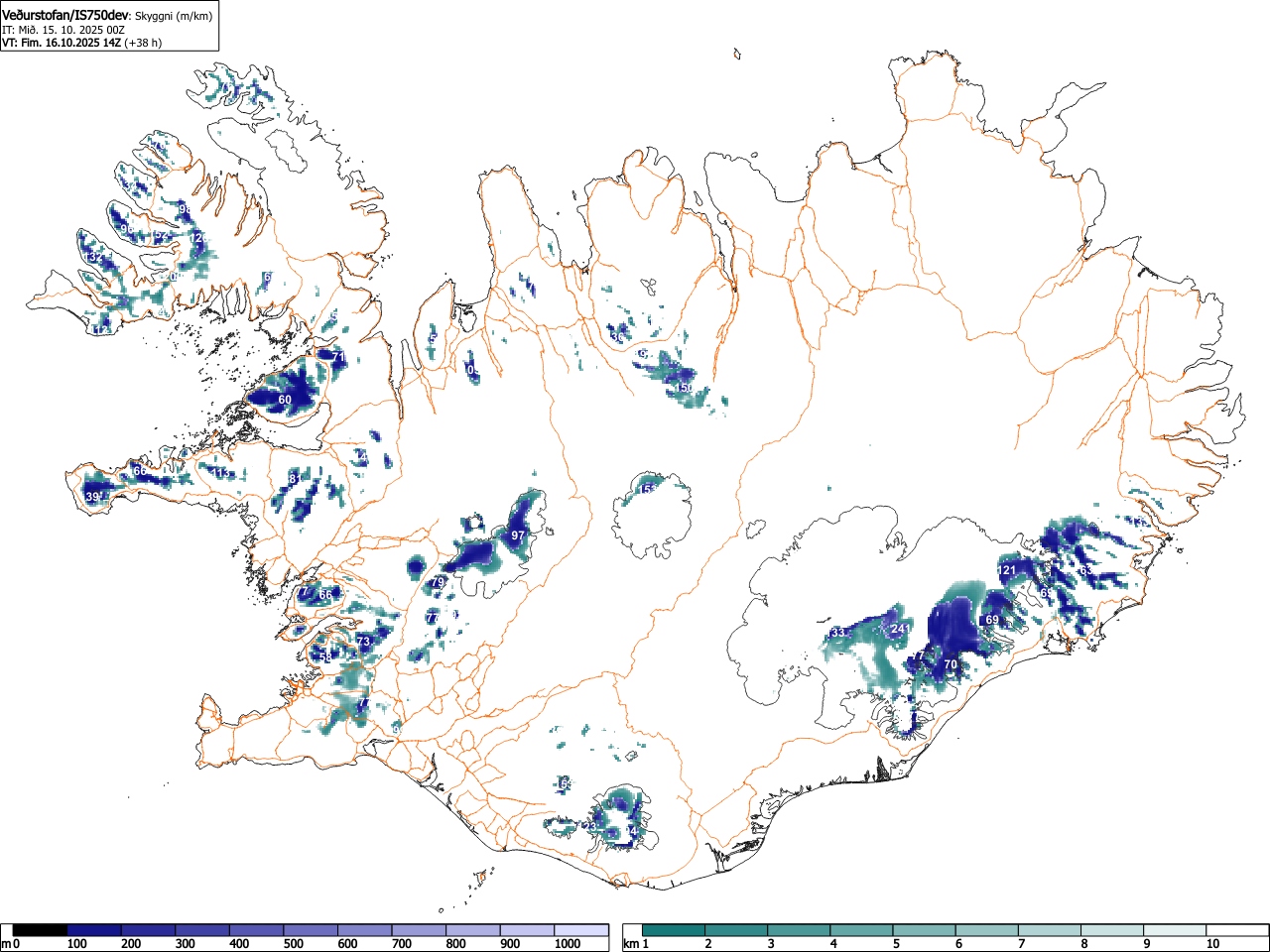Click the 'IT: Mið. 15. 10. 2025 00Z' line
Image resolution: width=1270 pixels, height=952 pixels.
tap(63, 30)
